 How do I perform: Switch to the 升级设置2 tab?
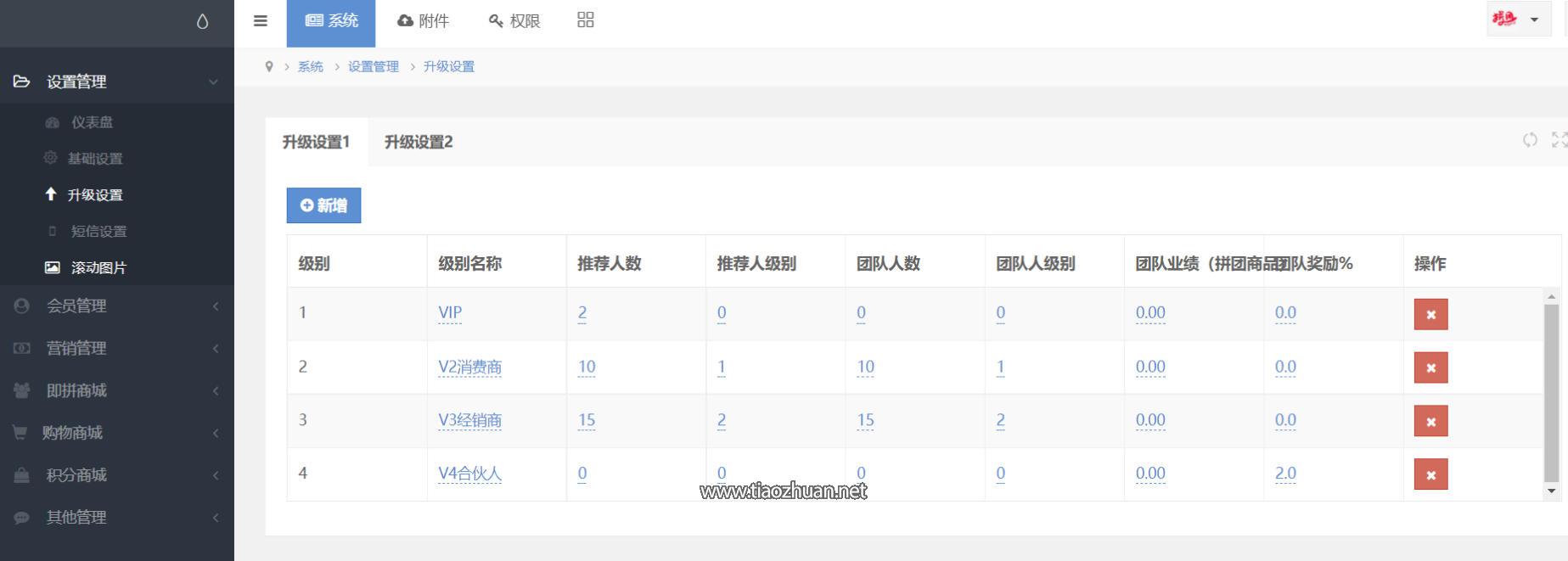[419, 142]
